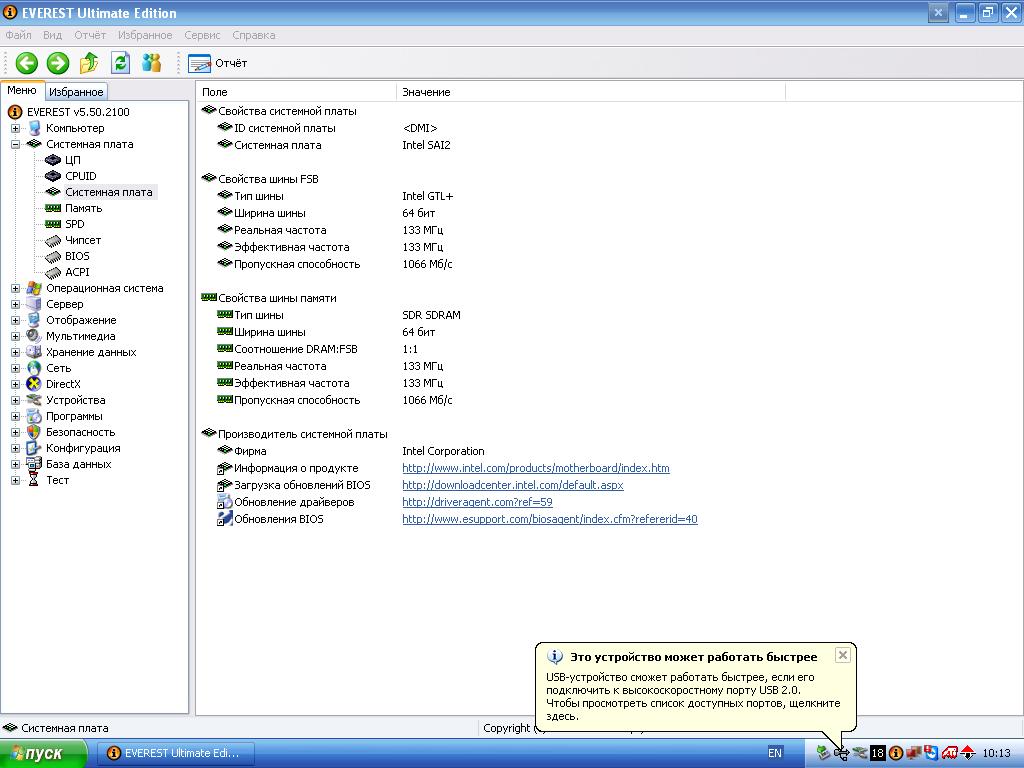
Task: Click the USB balloon notification text
Action: pos(692,697)
